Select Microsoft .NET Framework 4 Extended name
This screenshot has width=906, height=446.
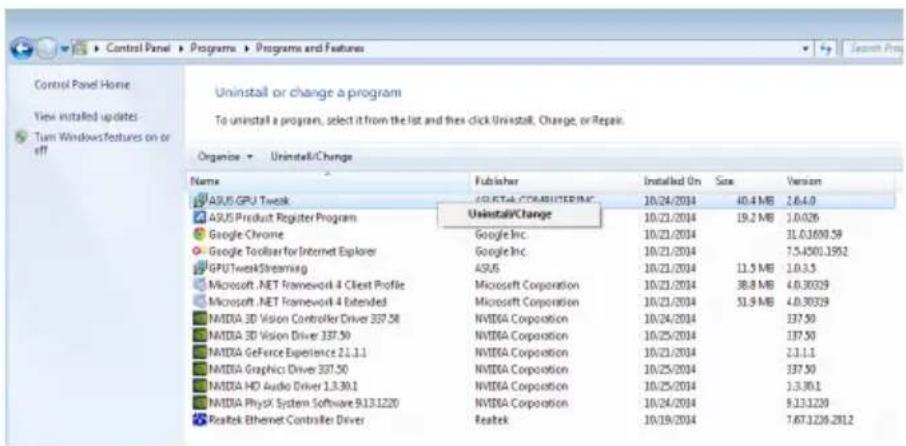point(298,302)
